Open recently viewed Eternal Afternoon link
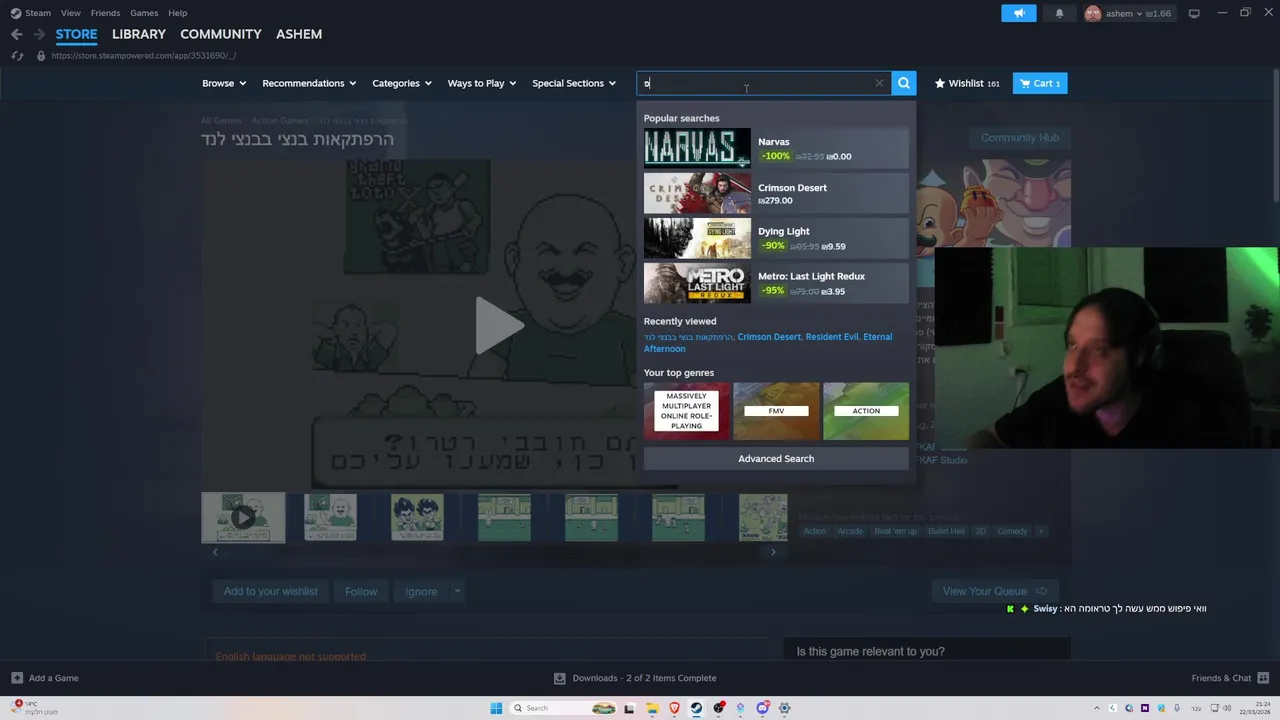Image resolution: width=1280 pixels, height=720 pixels. [768, 343]
